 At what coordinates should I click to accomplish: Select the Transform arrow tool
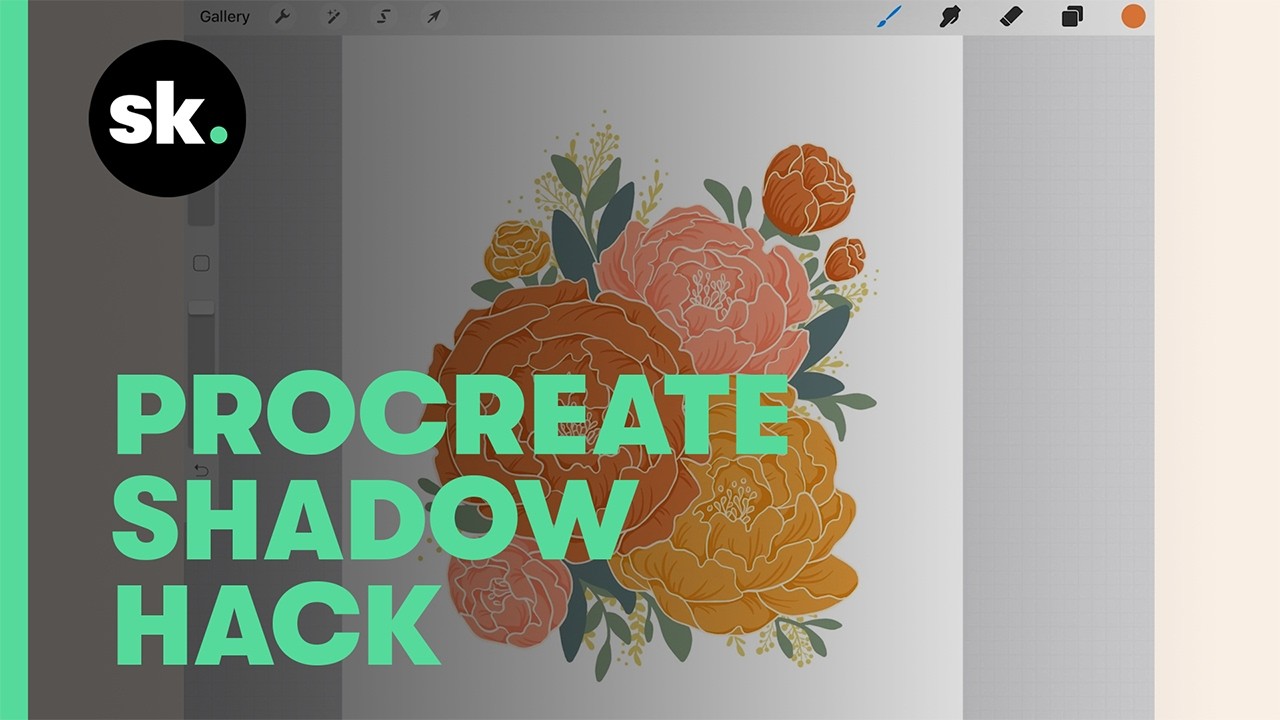433,17
